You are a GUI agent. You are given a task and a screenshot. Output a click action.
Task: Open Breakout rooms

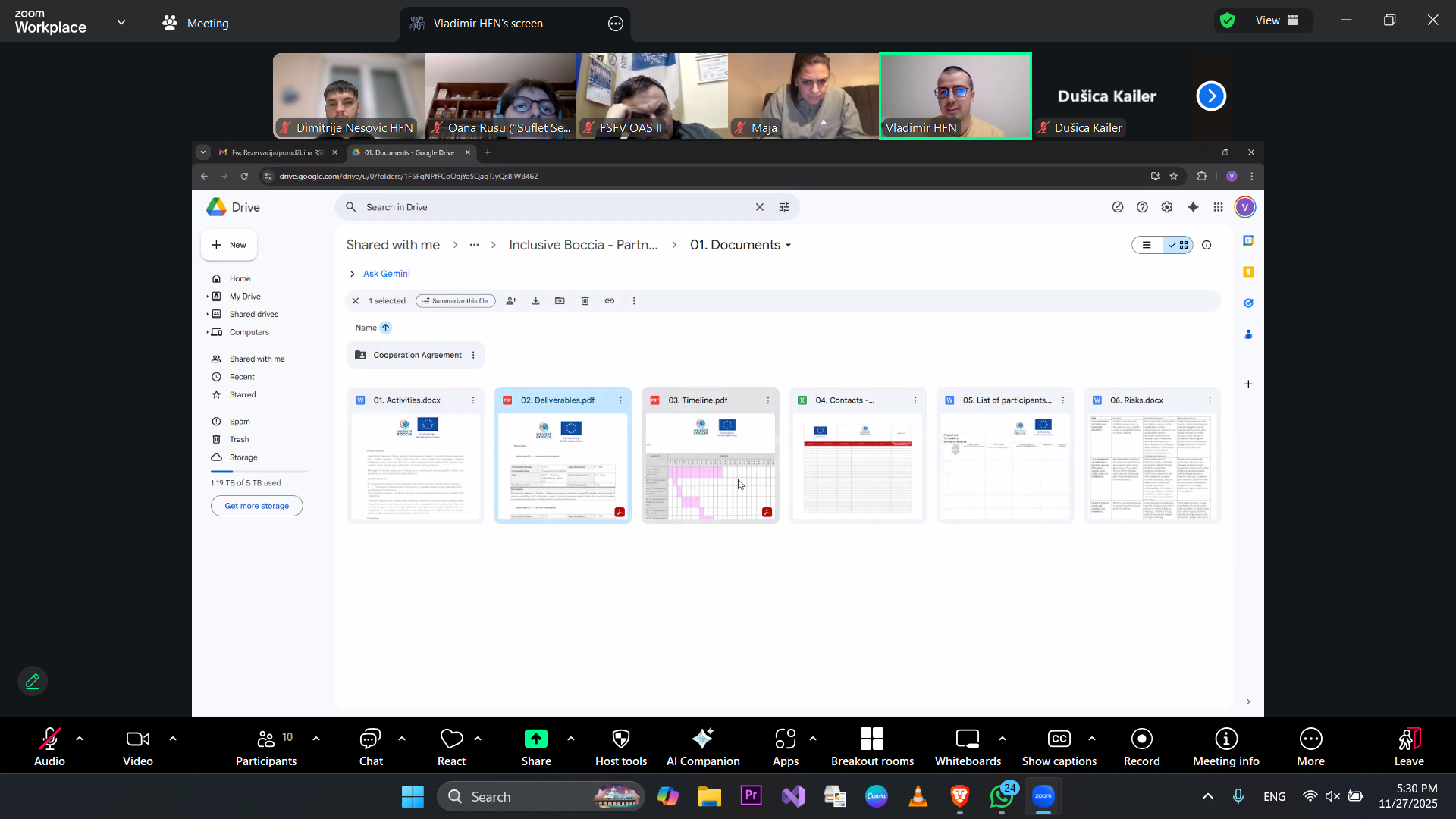(x=872, y=739)
